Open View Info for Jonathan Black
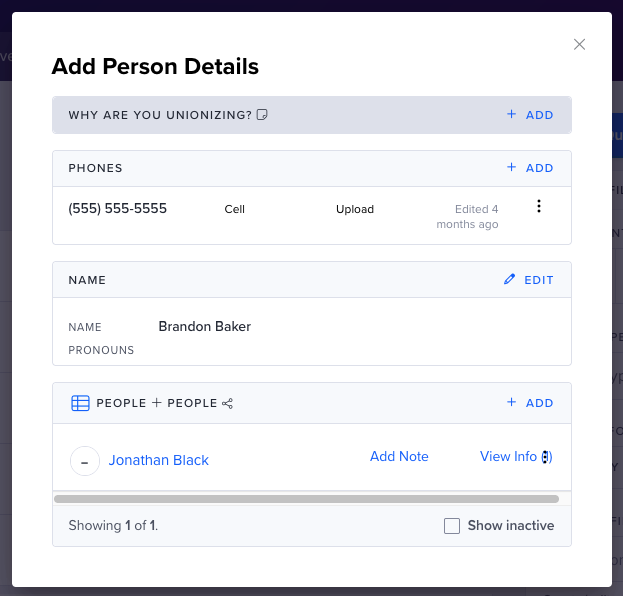Image resolution: width=623 pixels, height=596 pixels. click(x=508, y=457)
